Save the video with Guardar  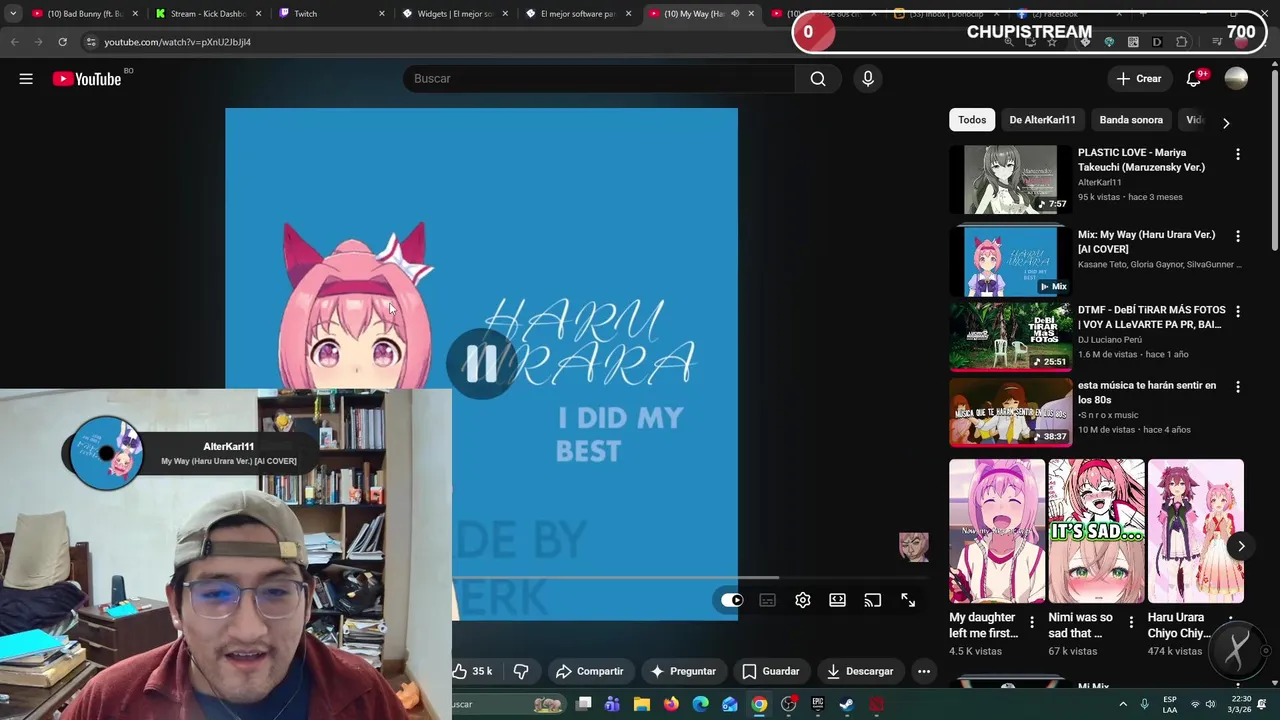point(771,671)
